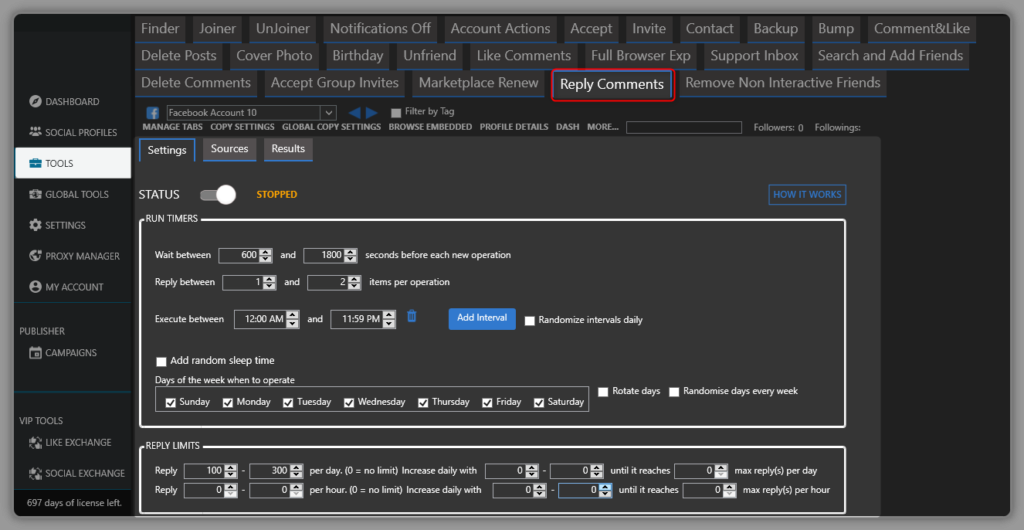Open the Facebook Account 10 dropdown
The width and height of the screenshot is (1024, 530).
pos(327,113)
